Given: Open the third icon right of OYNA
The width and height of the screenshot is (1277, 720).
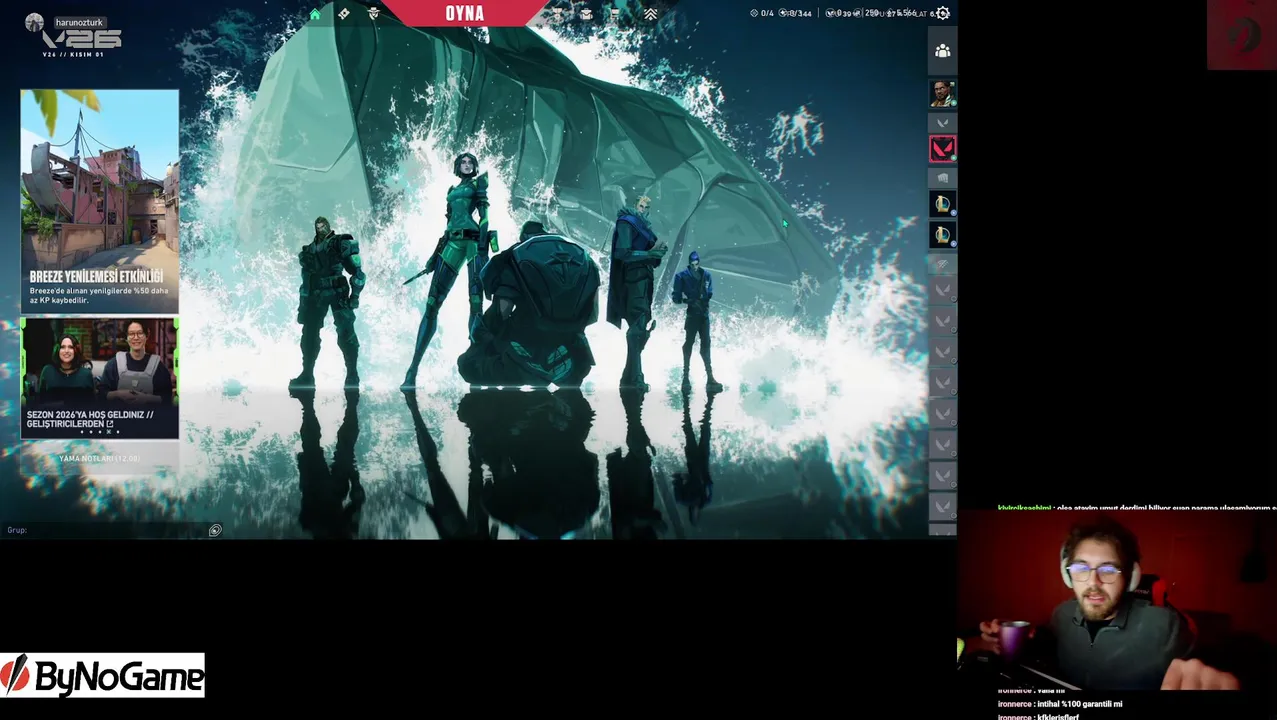Looking at the screenshot, I should [615, 14].
